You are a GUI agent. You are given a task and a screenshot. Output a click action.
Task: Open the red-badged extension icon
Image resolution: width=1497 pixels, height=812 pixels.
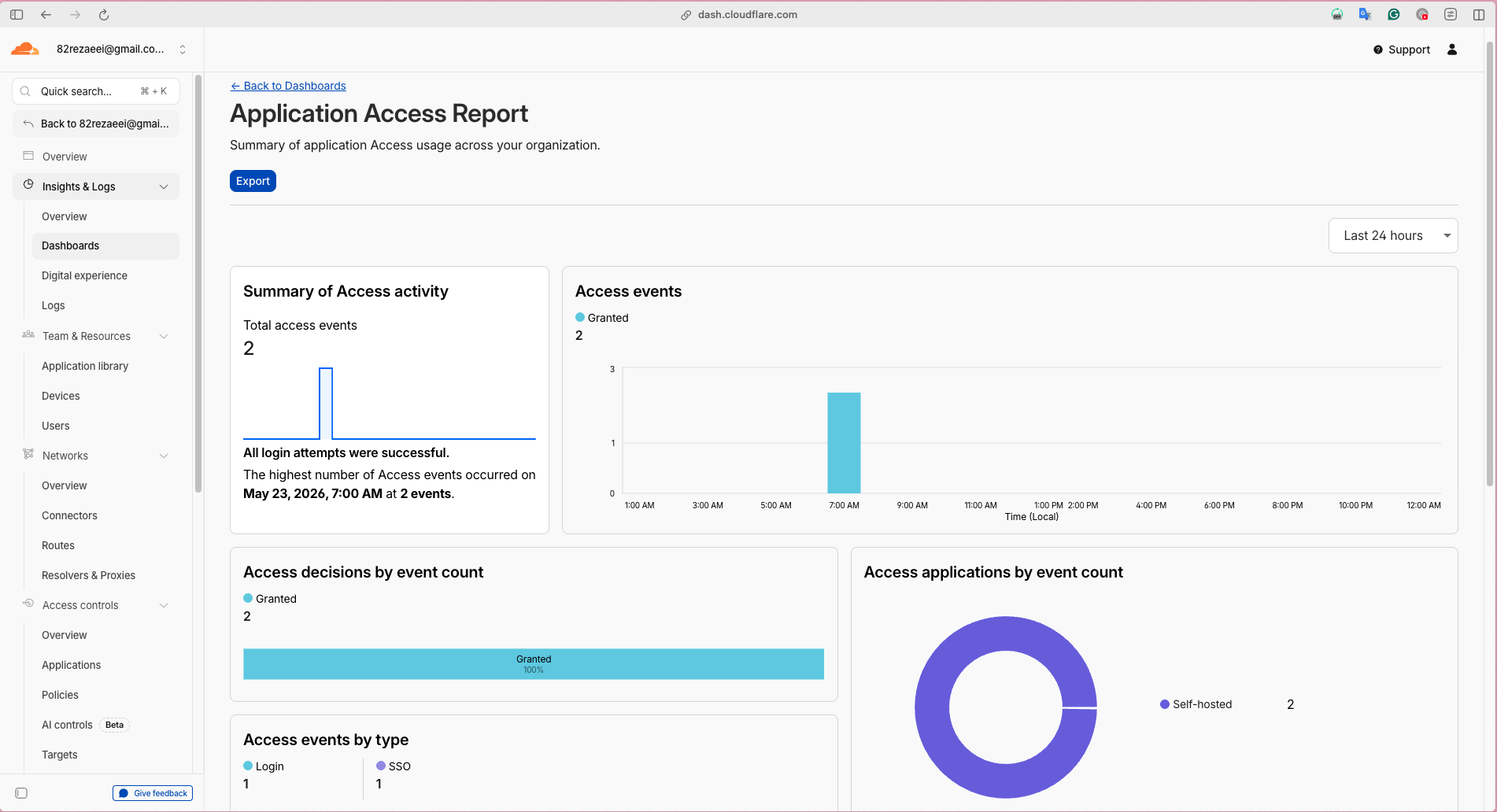(1422, 14)
